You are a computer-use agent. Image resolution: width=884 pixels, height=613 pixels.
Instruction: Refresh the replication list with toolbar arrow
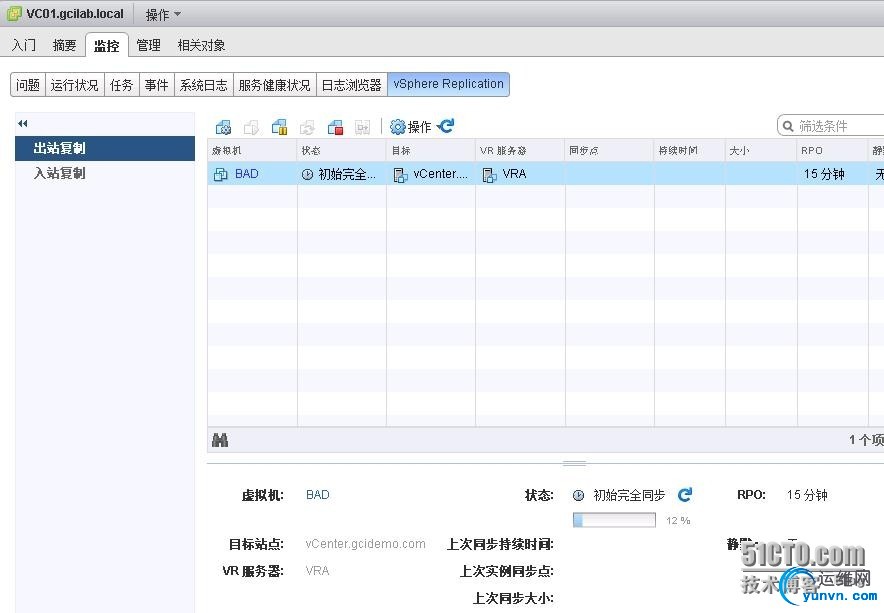click(446, 126)
